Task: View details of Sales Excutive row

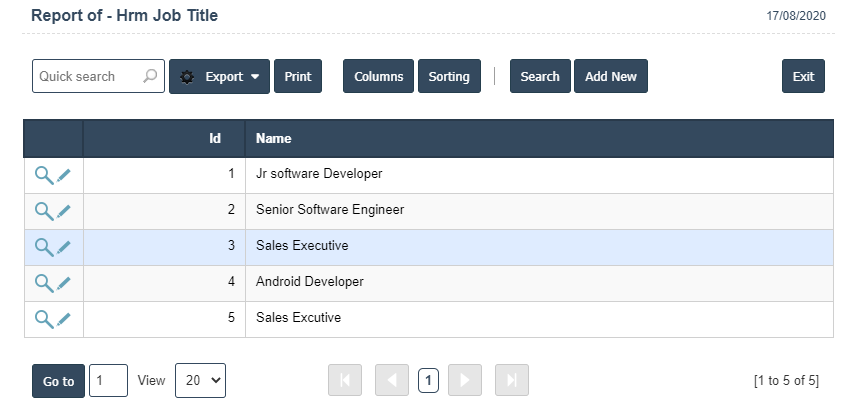Action: [44, 319]
